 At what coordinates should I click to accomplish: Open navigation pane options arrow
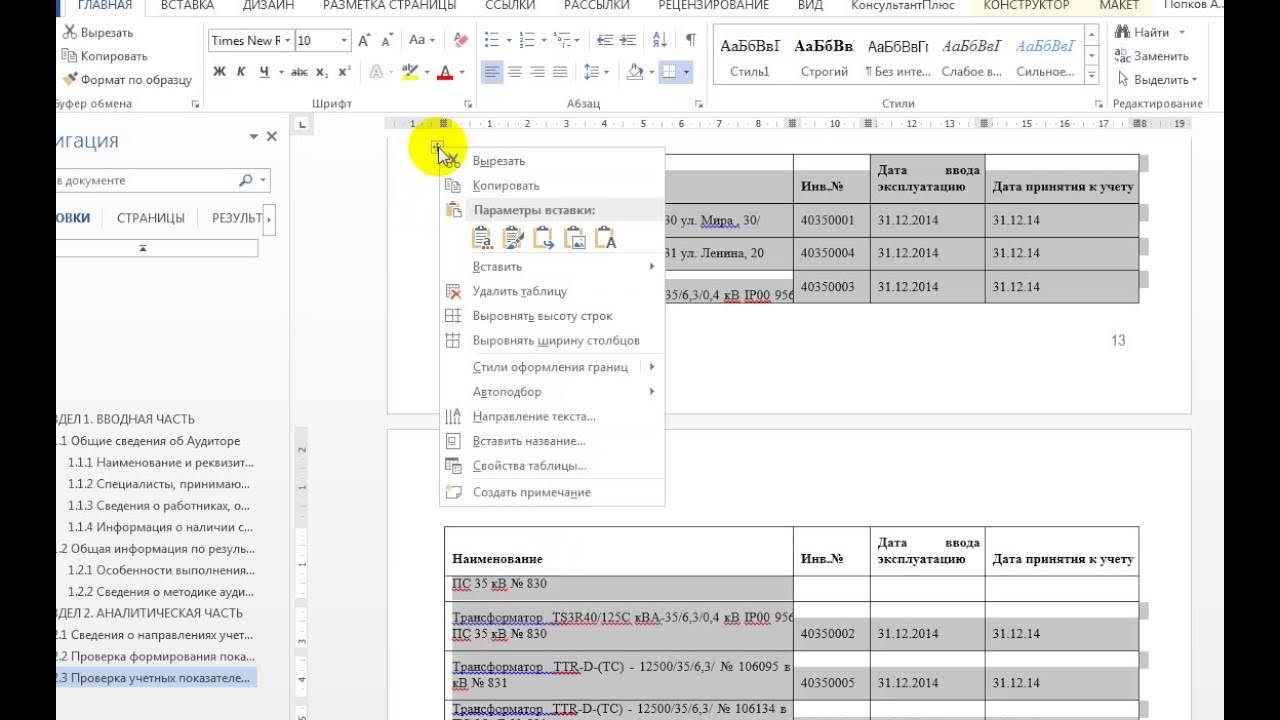(254, 137)
